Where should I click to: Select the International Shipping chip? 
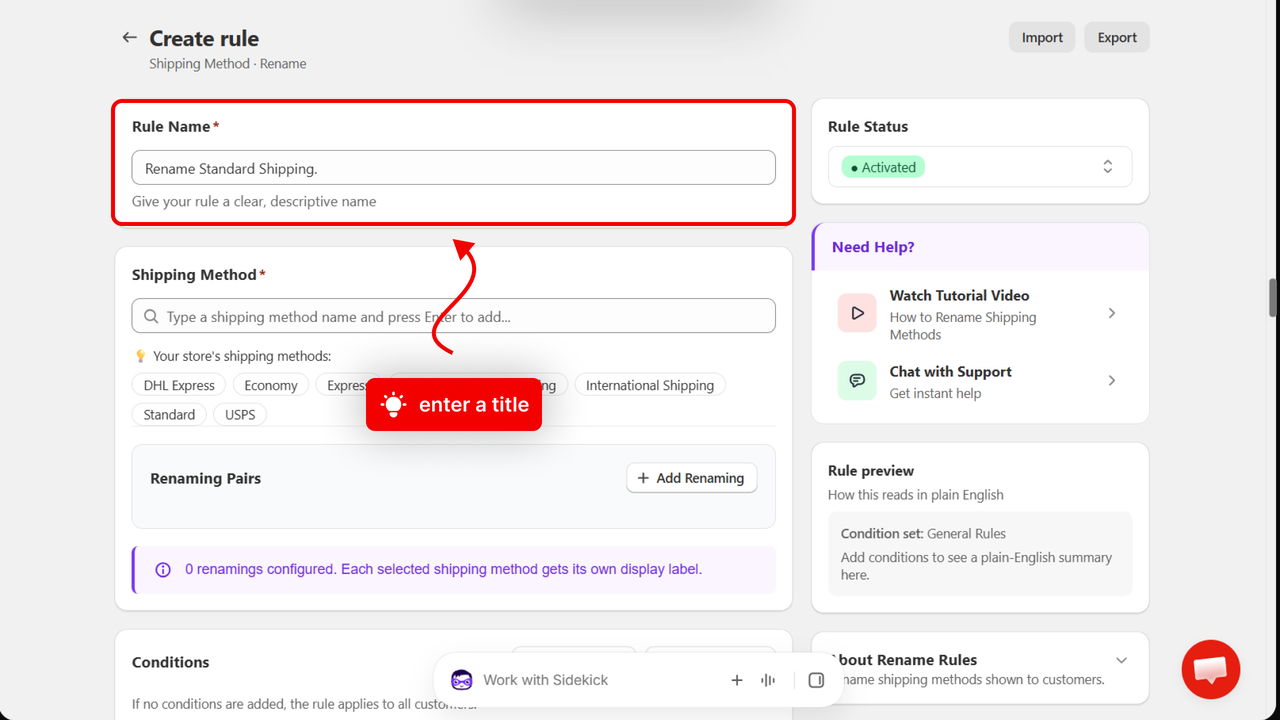click(x=650, y=385)
